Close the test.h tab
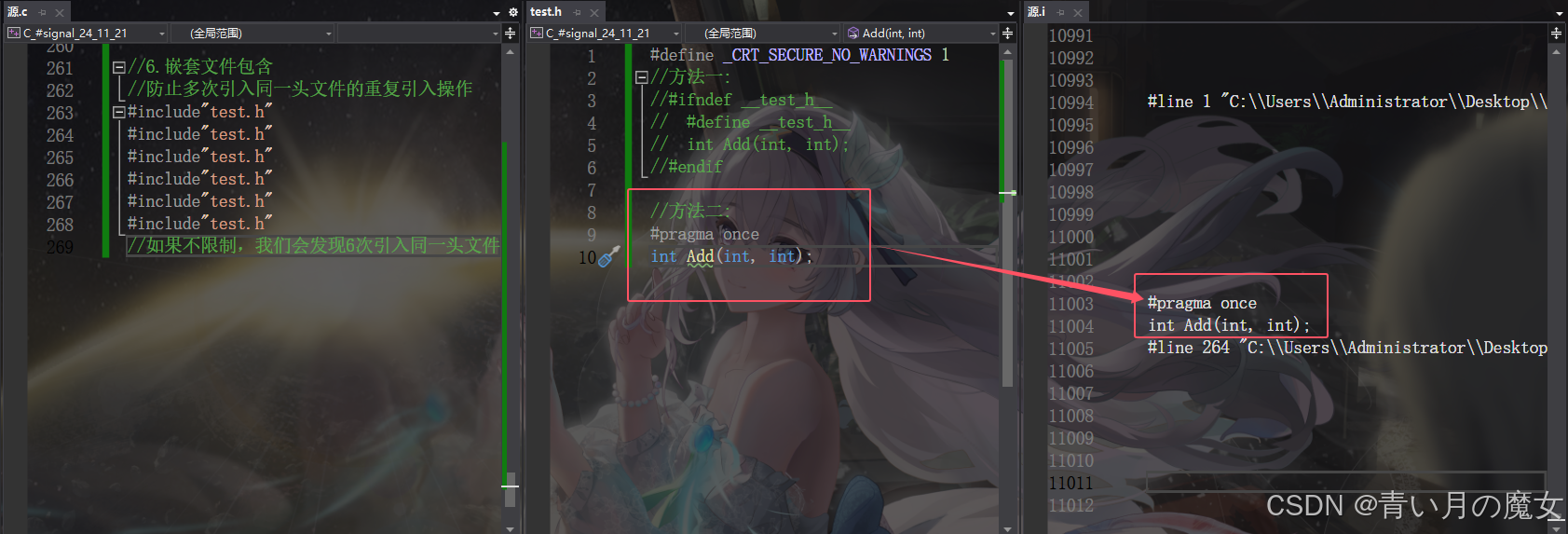This screenshot has width=1568, height=534. coord(594,12)
